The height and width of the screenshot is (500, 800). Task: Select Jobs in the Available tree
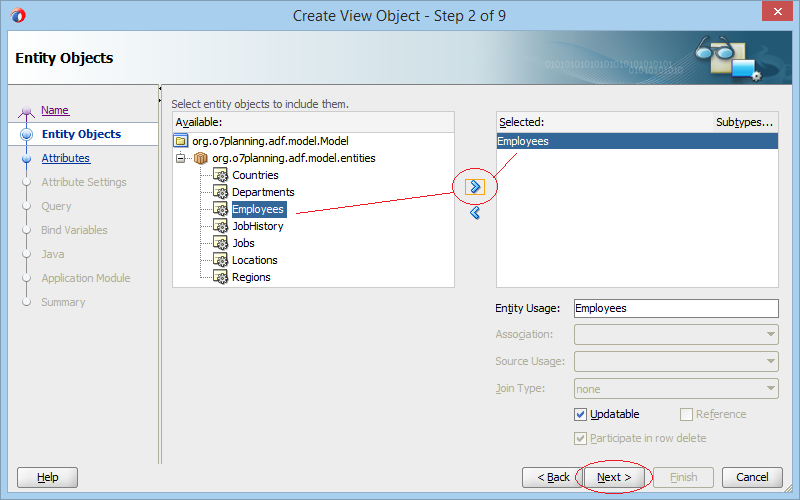243,243
